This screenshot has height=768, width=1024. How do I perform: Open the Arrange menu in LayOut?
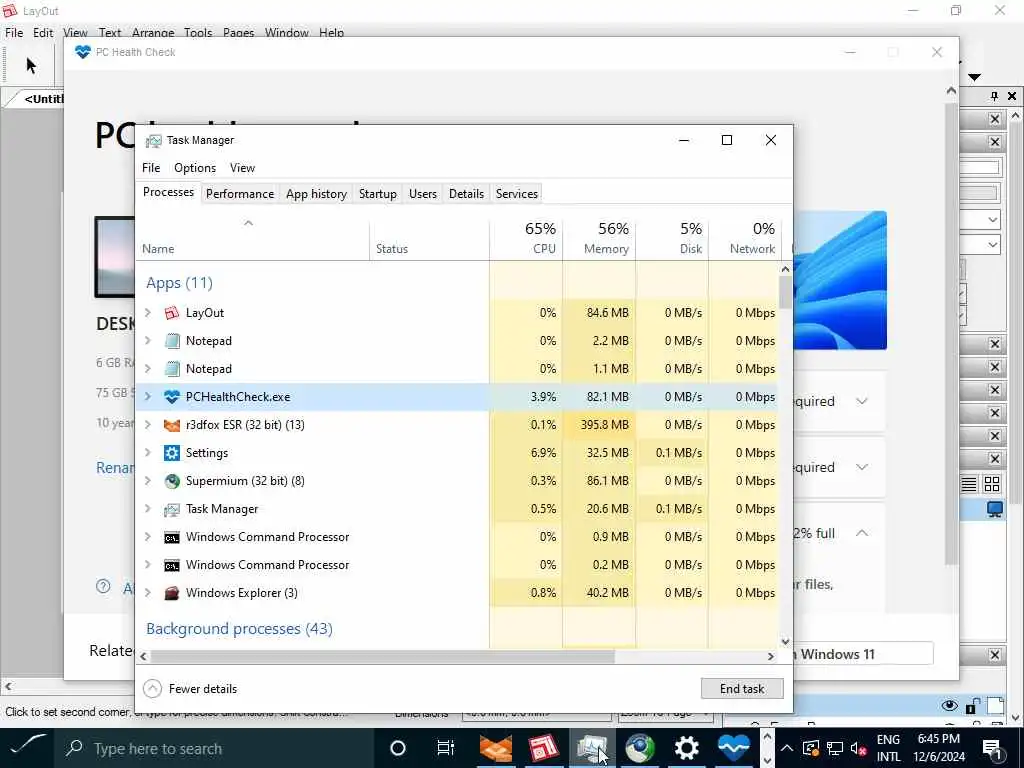click(x=153, y=33)
